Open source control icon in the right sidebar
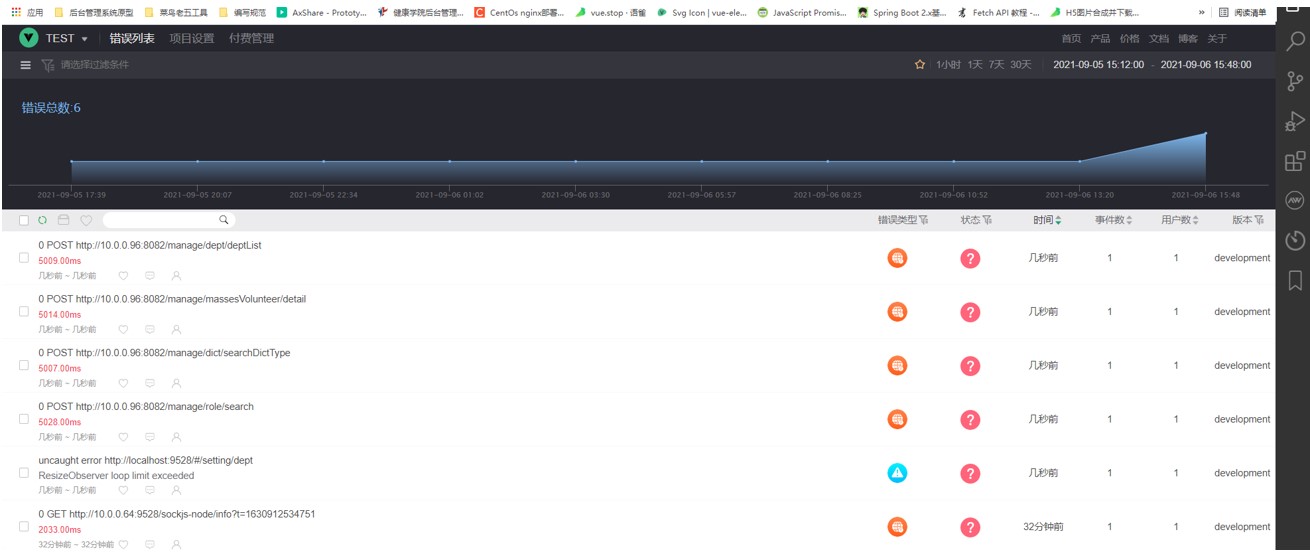The height and width of the screenshot is (554, 1310). pyautogui.click(x=1295, y=81)
